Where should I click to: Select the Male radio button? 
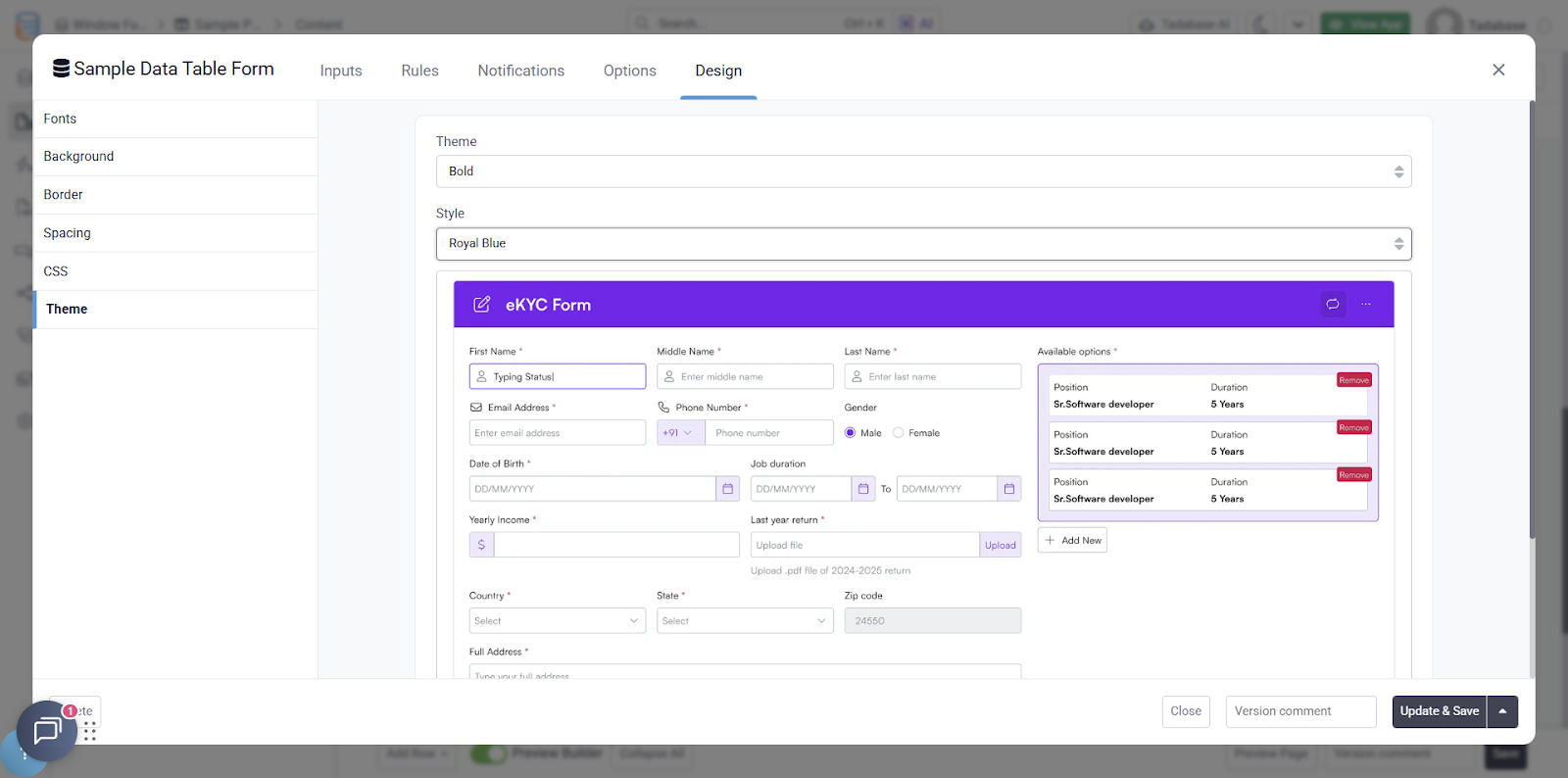pos(850,433)
